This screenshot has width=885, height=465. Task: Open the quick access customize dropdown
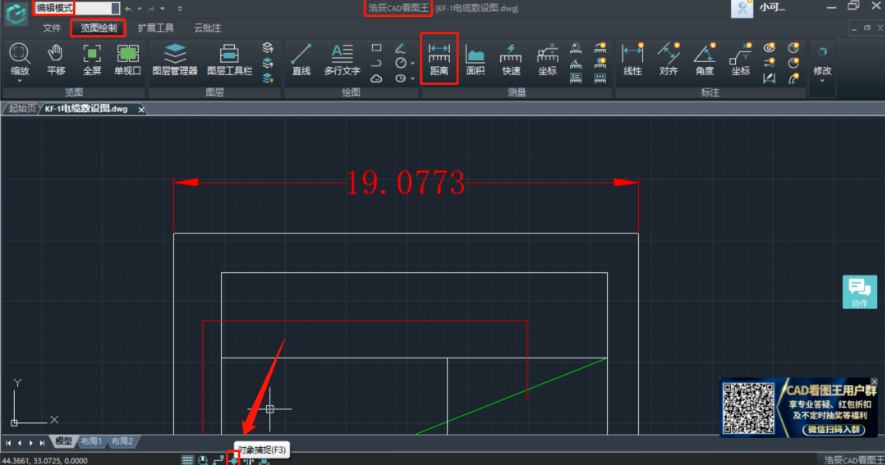point(179,8)
